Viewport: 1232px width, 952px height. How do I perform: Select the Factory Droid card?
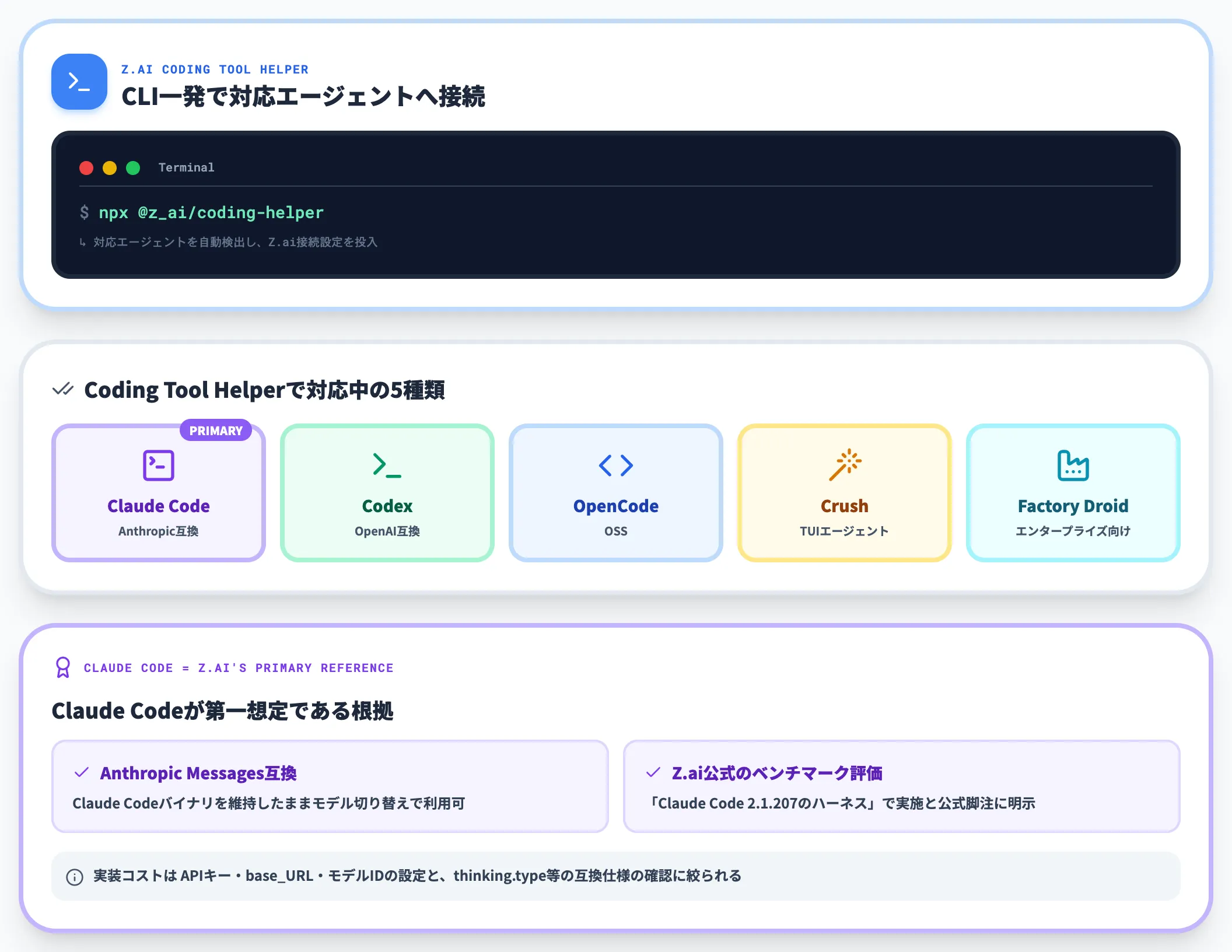point(1073,493)
